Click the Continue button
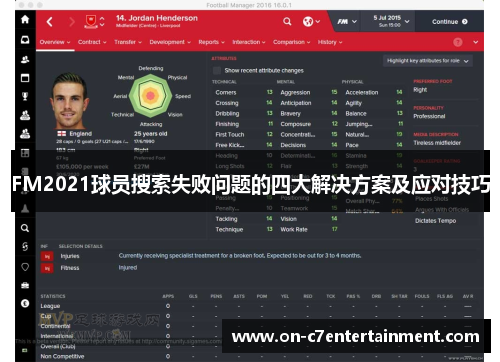 [x=450, y=22]
